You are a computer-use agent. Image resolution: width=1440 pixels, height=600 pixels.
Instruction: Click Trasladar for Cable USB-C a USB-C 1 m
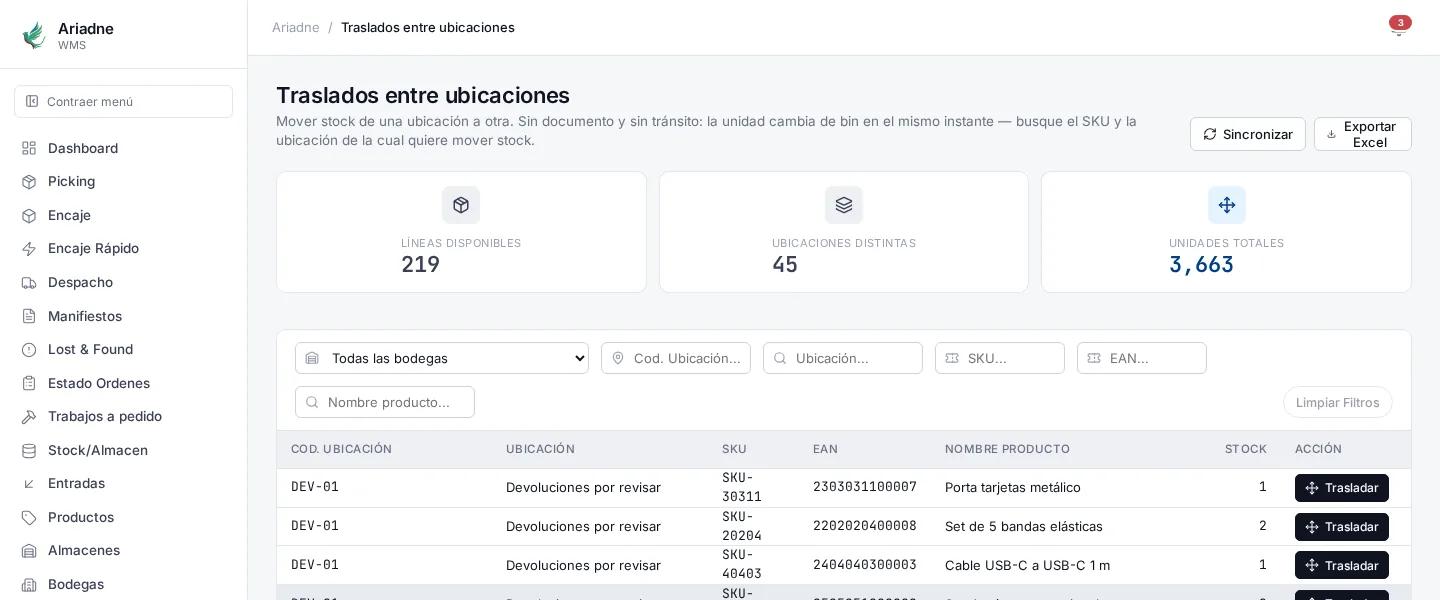[x=1342, y=565]
